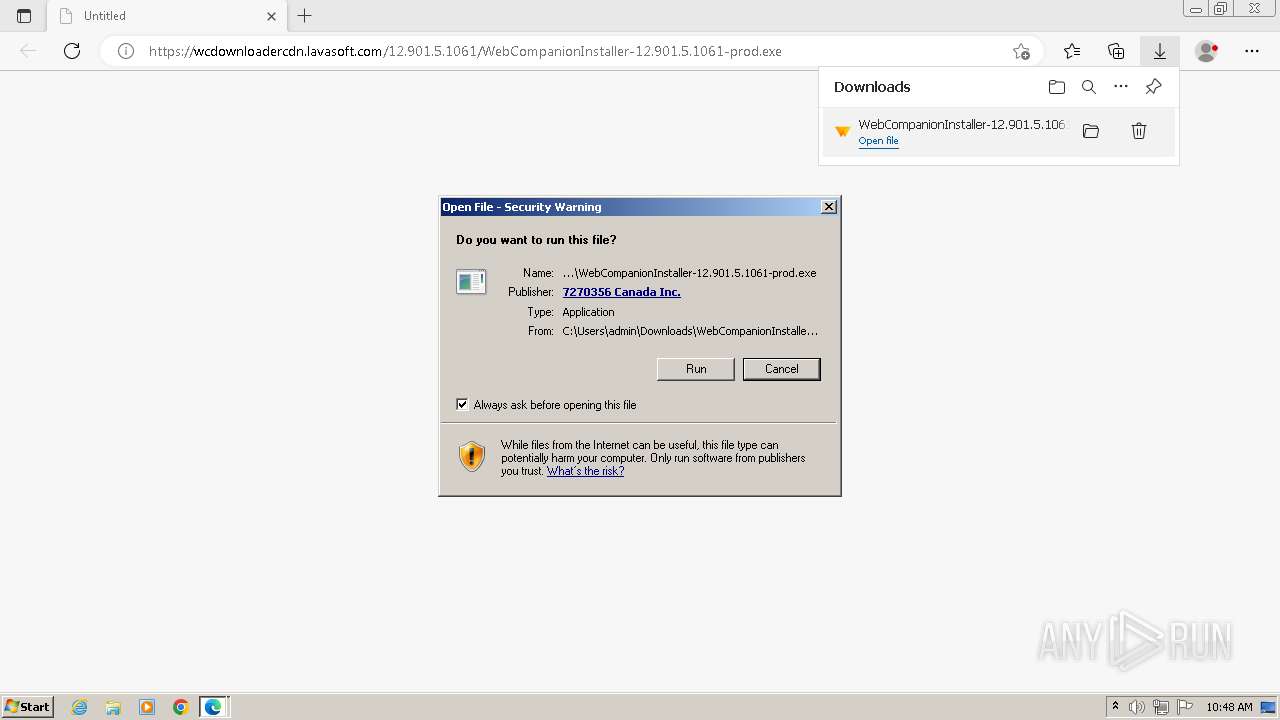Image resolution: width=1280 pixels, height=720 pixels.
Task: Click the application file icon in dialog
Action: tap(471, 282)
